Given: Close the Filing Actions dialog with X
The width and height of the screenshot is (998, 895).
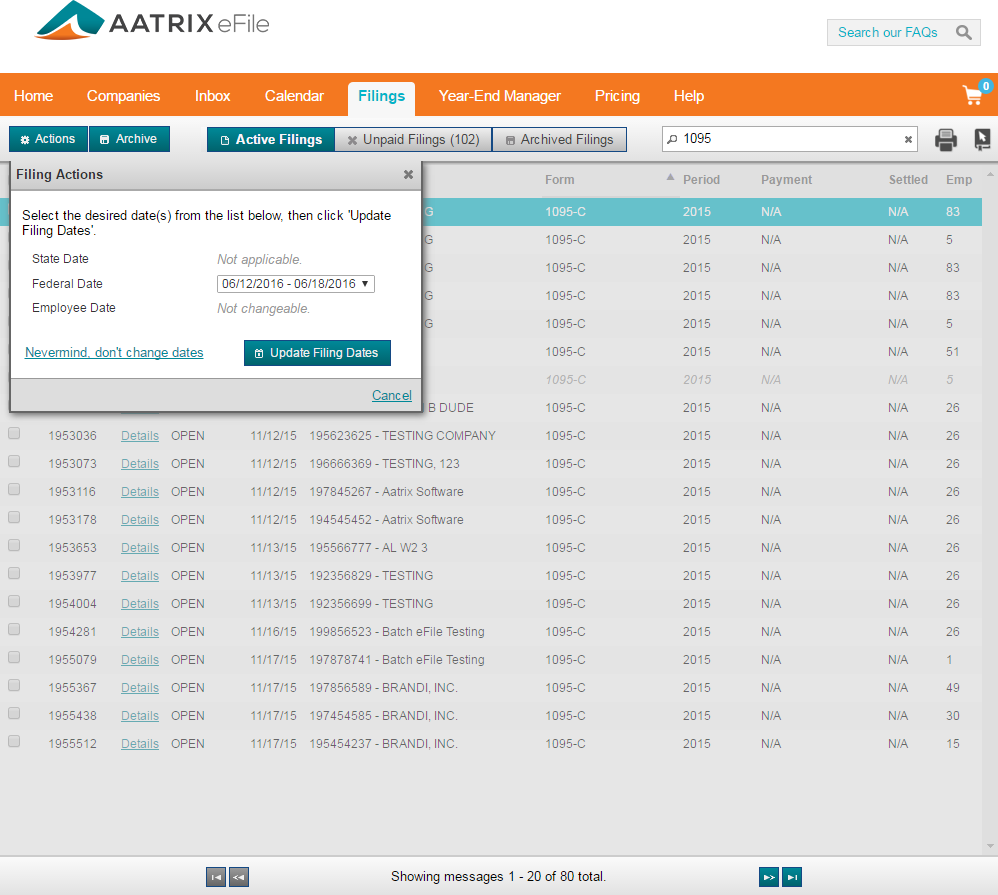Looking at the screenshot, I should pyautogui.click(x=408, y=174).
